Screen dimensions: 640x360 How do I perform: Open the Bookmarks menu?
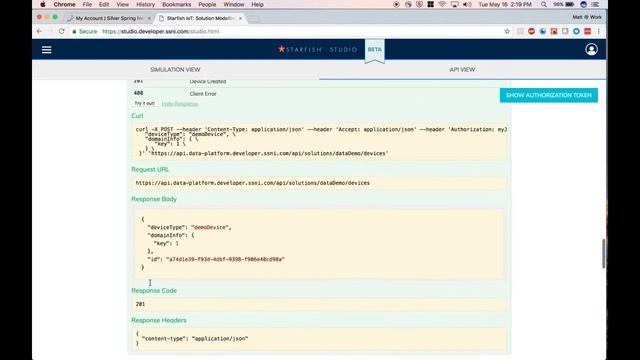(176, 4)
